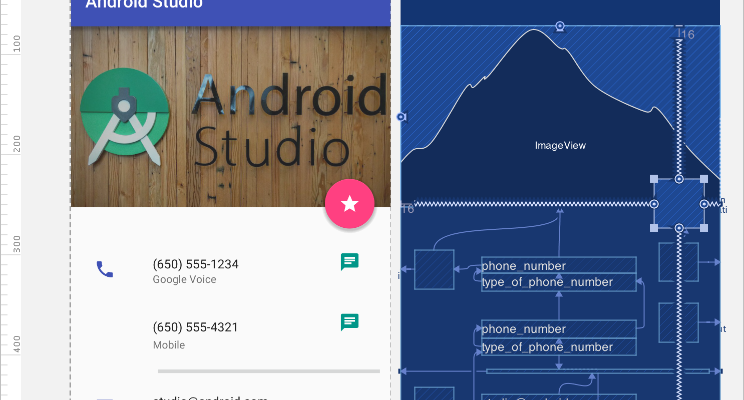This screenshot has height=400, width=744.
Task: Select the Mobile label
Action: click(169, 345)
